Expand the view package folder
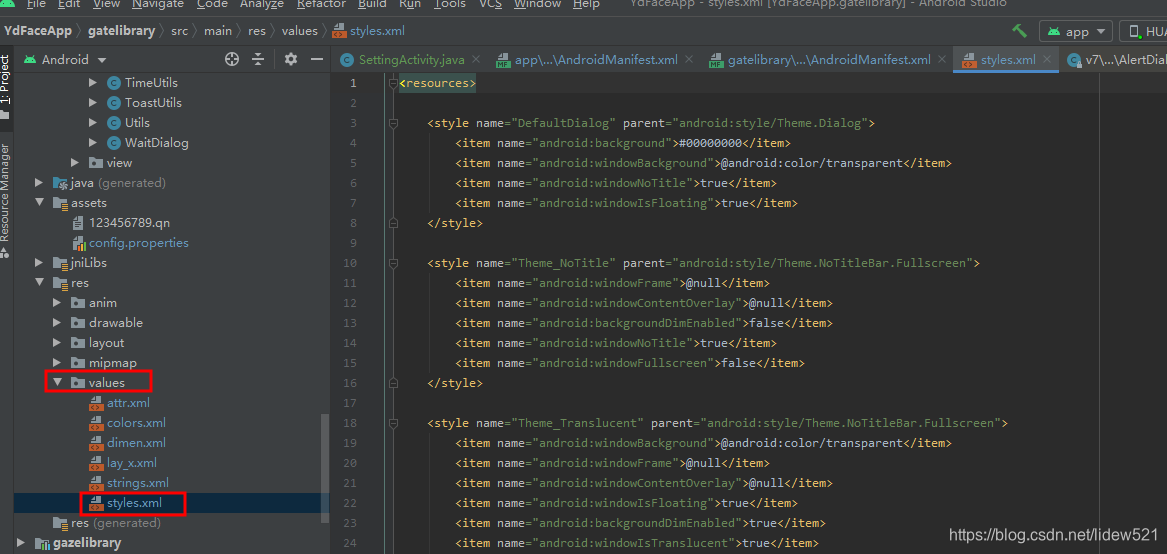Viewport: 1167px width, 554px height. pyautogui.click(x=75, y=162)
